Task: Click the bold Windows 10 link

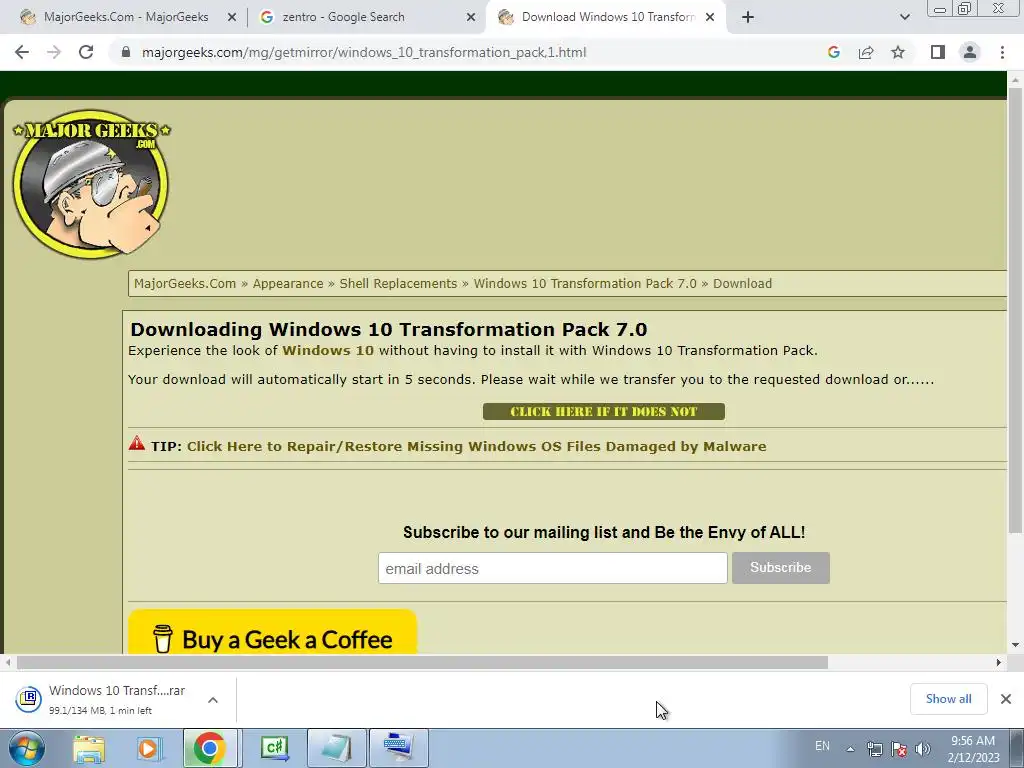Action: (328, 351)
